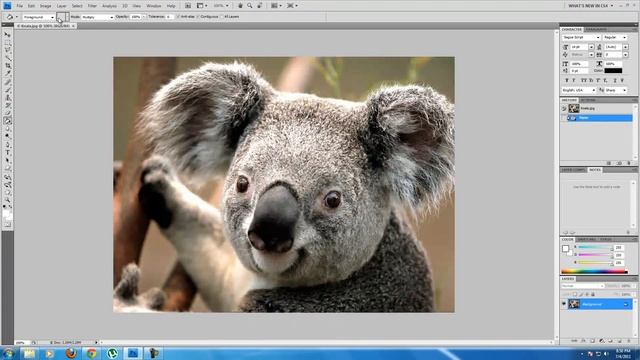Open the layer blend mode dropdown

pos(583,286)
